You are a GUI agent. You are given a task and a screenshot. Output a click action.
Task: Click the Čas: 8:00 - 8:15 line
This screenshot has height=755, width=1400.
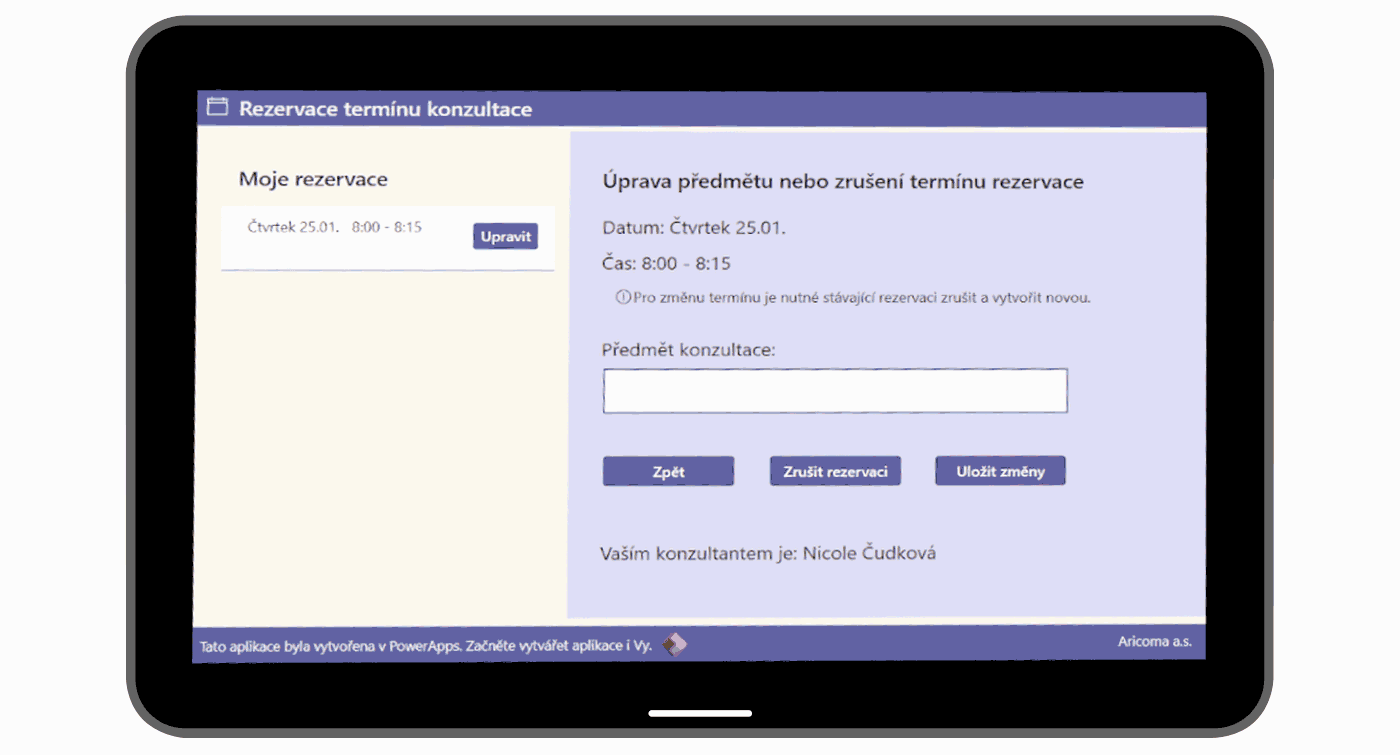click(x=666, y=264)
